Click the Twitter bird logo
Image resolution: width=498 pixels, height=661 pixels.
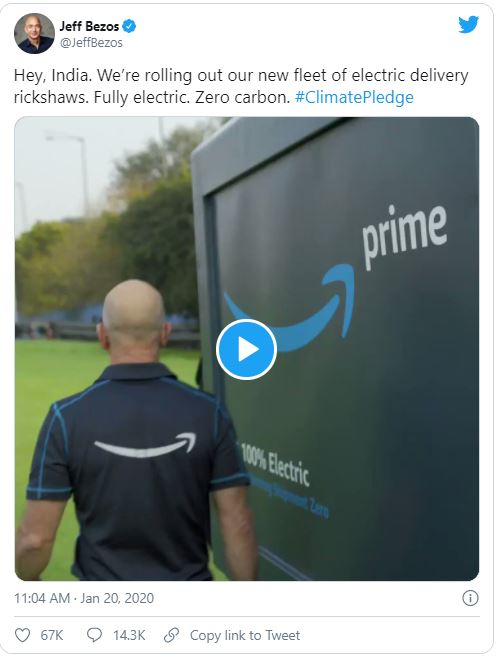pos(468,24)
